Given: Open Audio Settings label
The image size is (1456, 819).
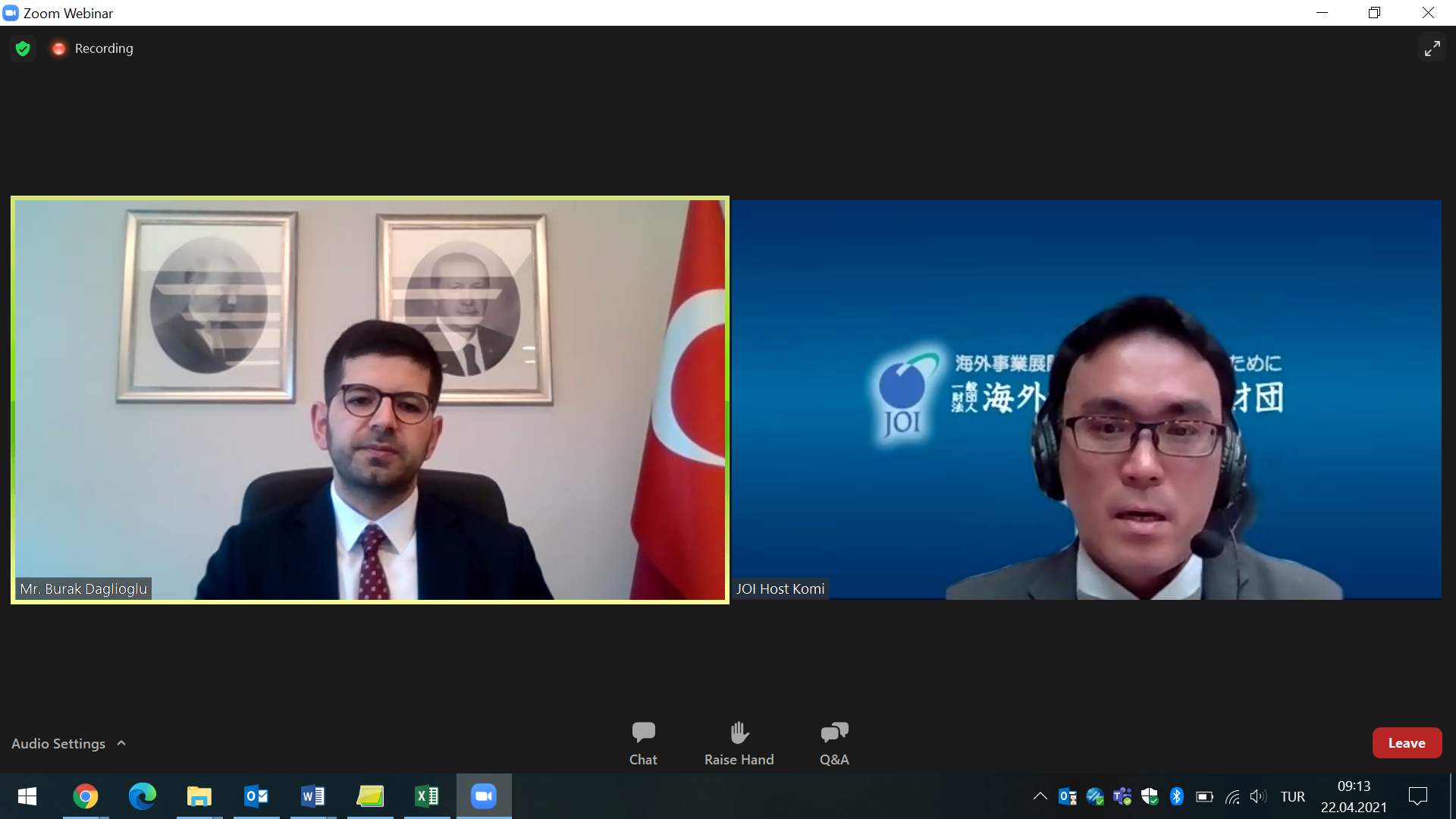Looking at the screenshot, I should click(x=58, y=743).
